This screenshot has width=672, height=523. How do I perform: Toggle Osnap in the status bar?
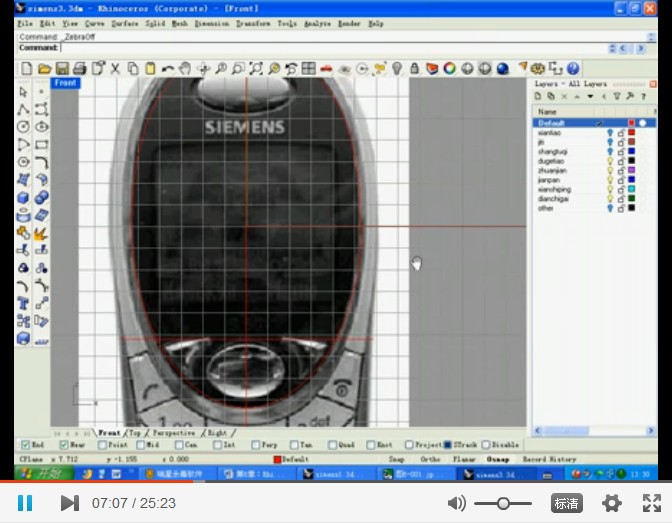click(498, 459)
